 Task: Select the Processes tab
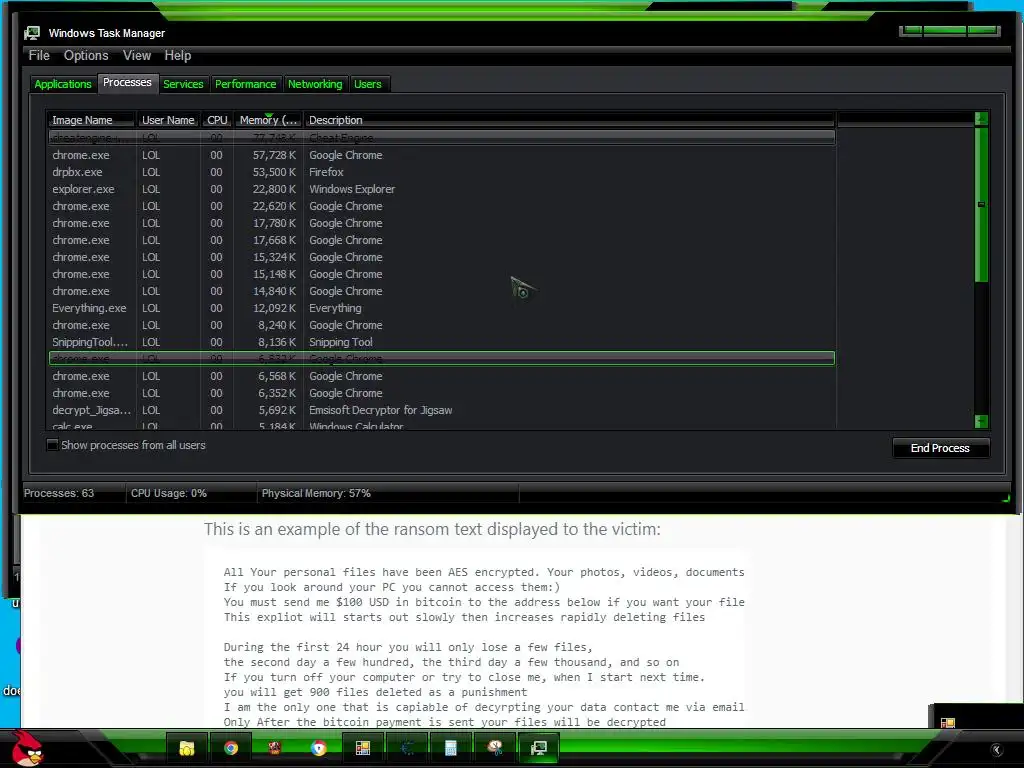[x=127, y=82]
